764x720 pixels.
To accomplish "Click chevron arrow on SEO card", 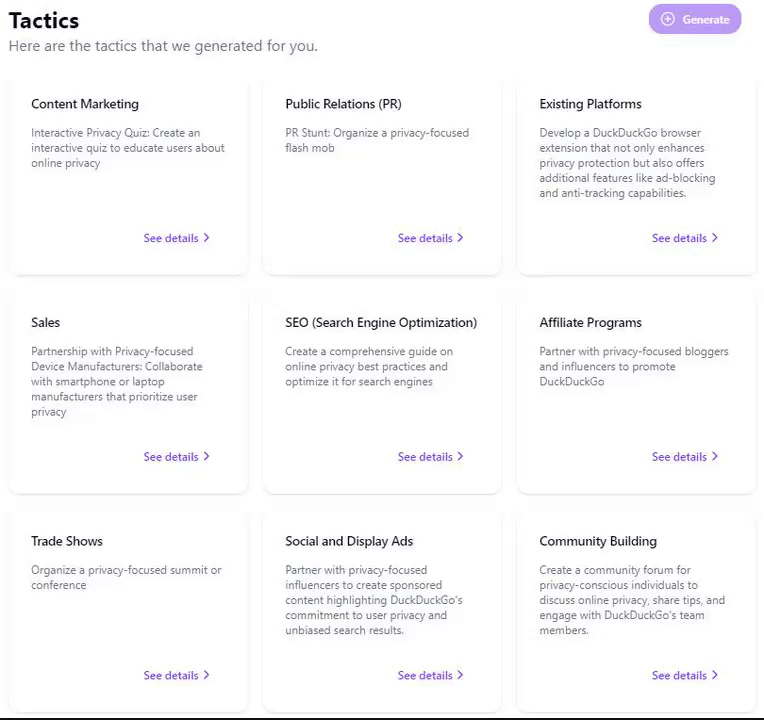I will pyautogui.click(x=461, y=457).
